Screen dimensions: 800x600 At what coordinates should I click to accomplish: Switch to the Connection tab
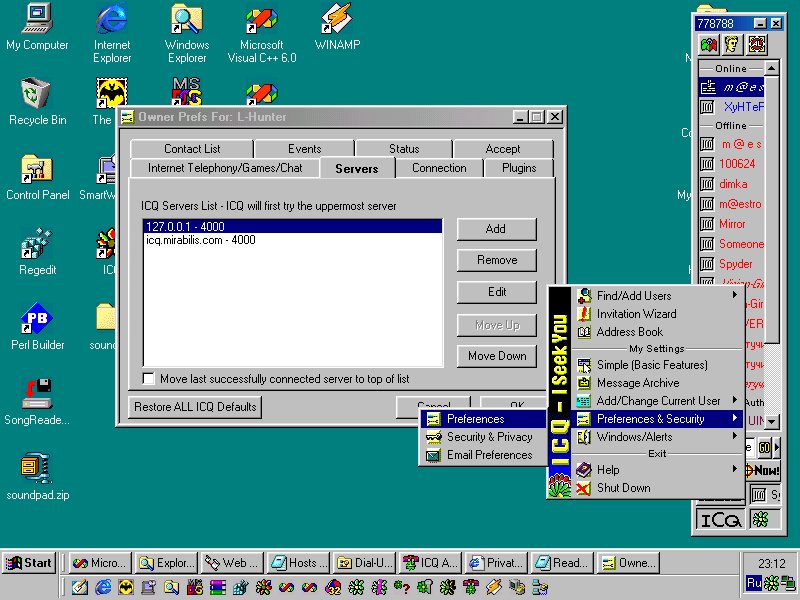point(439,168)
